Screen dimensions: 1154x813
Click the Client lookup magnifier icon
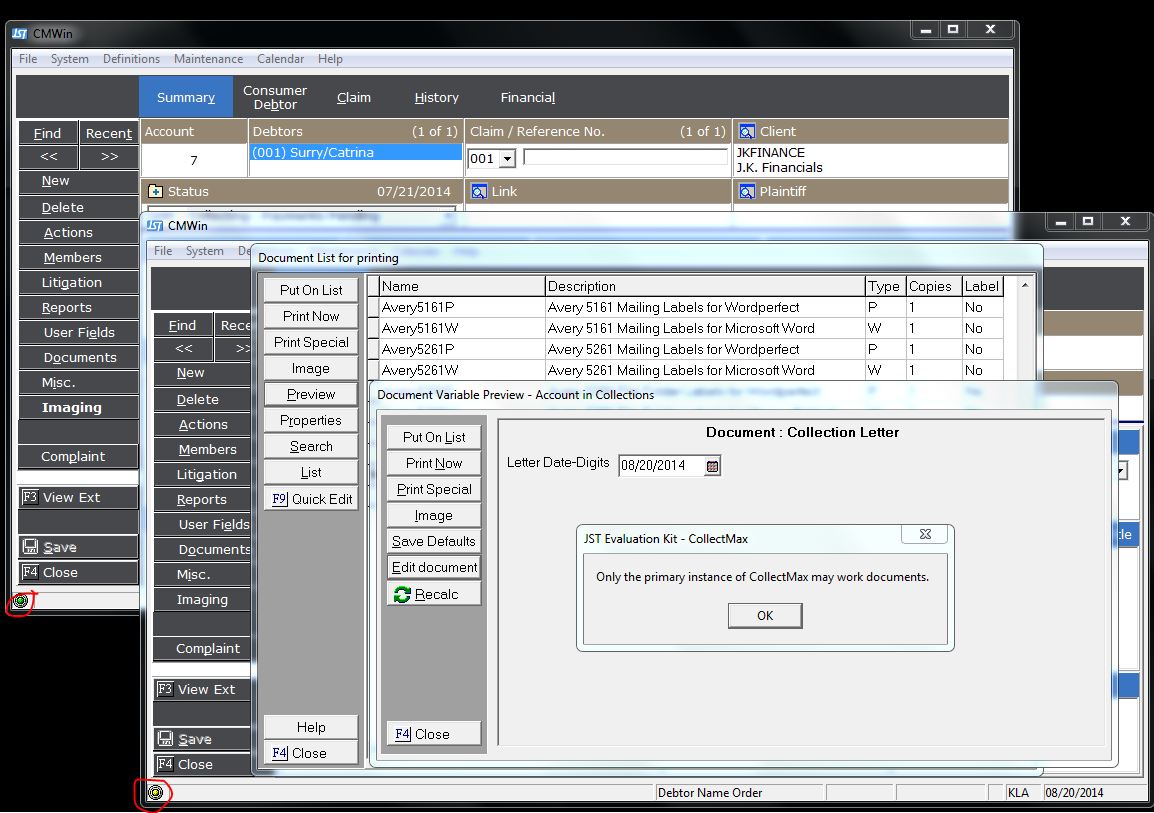746,132
